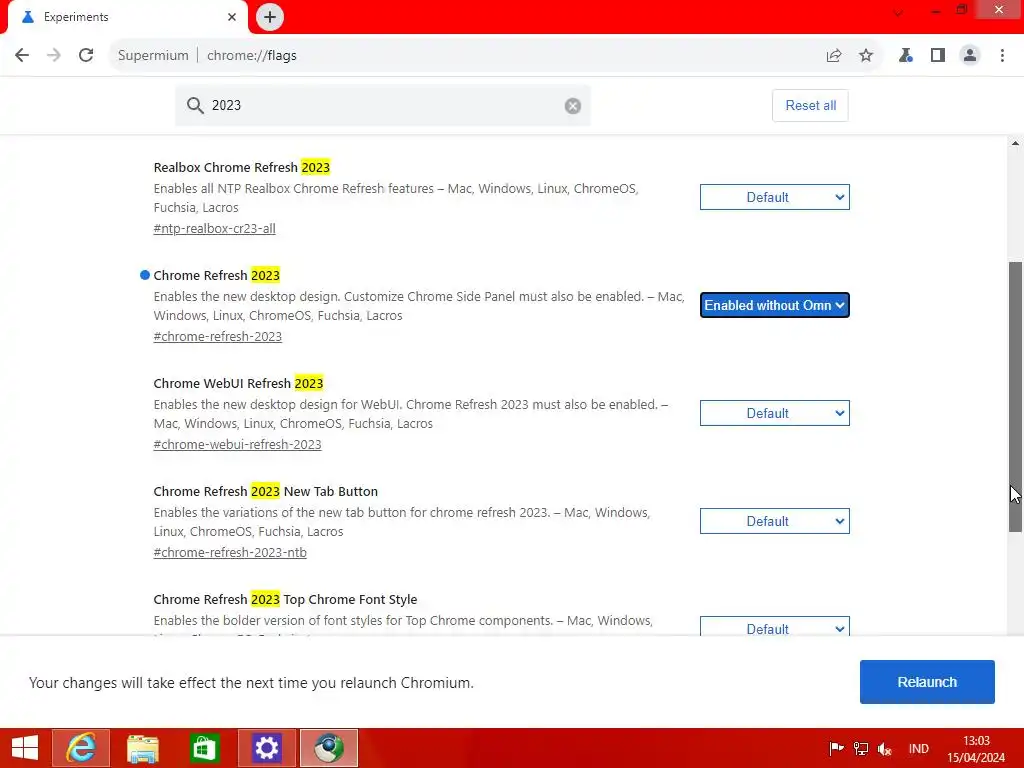Open File Explorer from taskbar
Viewport: 1024px width, 768px height.
click(x=142, y=748)
